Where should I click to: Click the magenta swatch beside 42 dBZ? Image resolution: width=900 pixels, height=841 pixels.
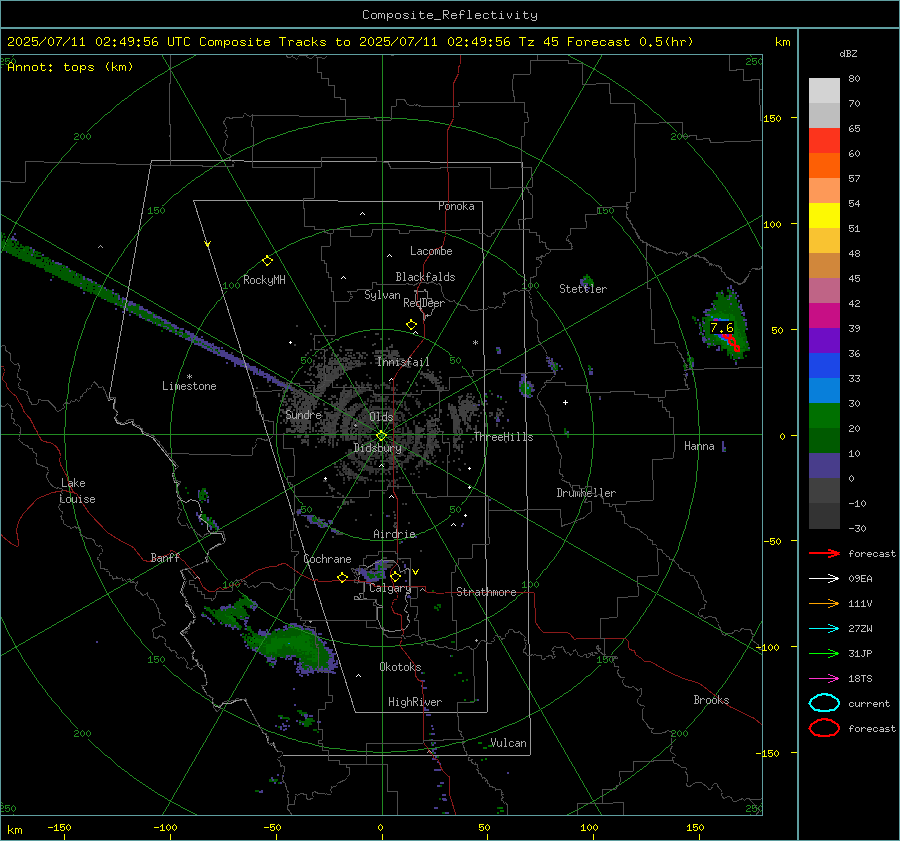[824, 316]
